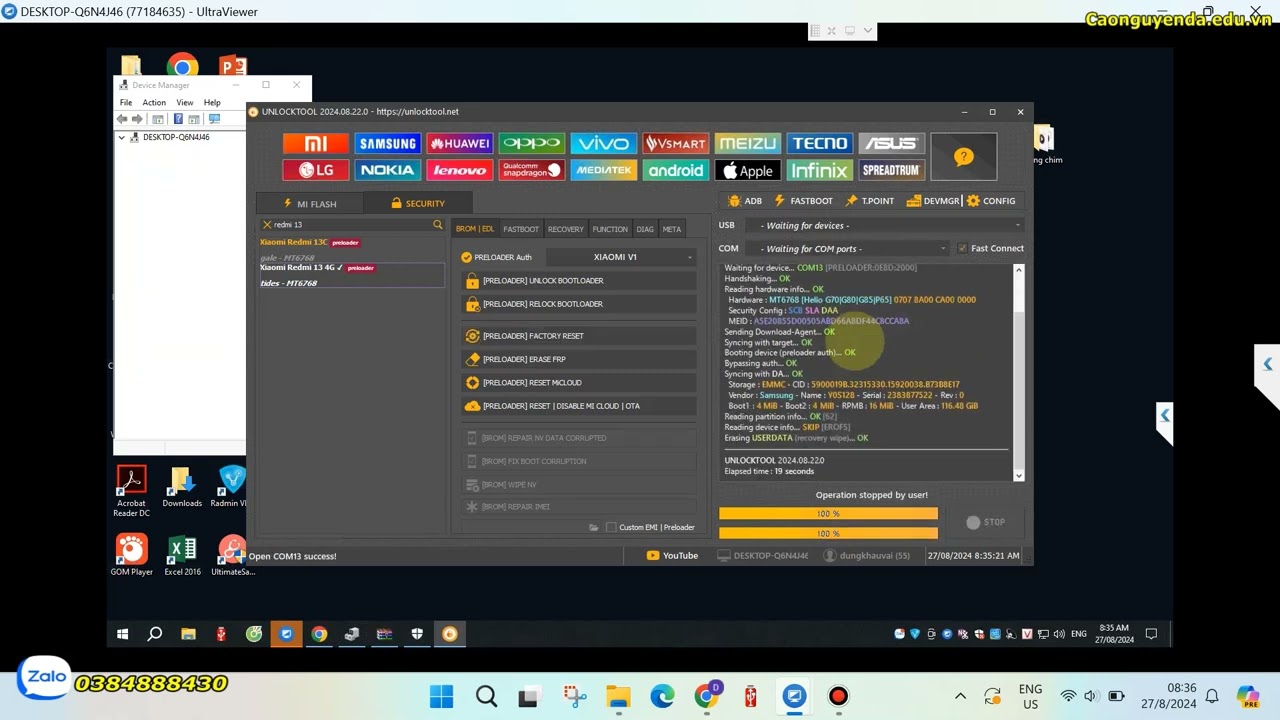Open the File menu in Device Manager
Screen dimensions: 1280x720
[x=126, y=102]
